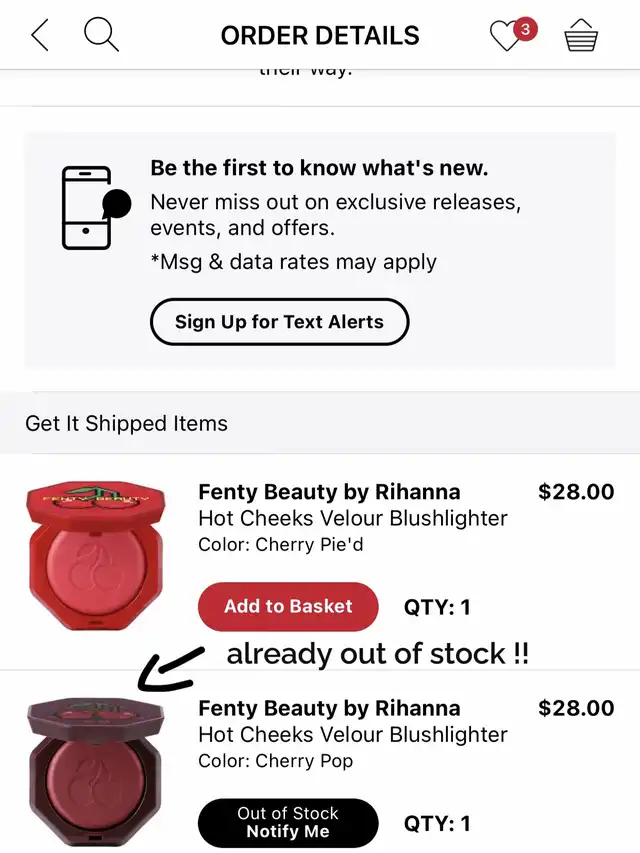640x853 pixels.
Task: Tap the 'Be the first to know' heading
Action: click(319, 168)
